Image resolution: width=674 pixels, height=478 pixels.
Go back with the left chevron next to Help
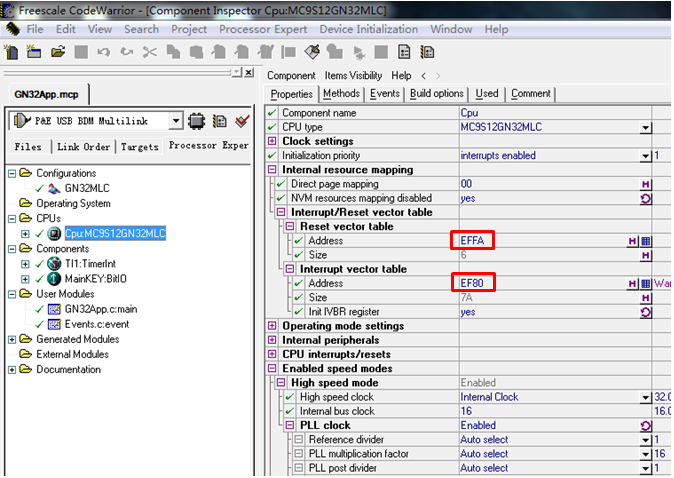pos(424,76)
